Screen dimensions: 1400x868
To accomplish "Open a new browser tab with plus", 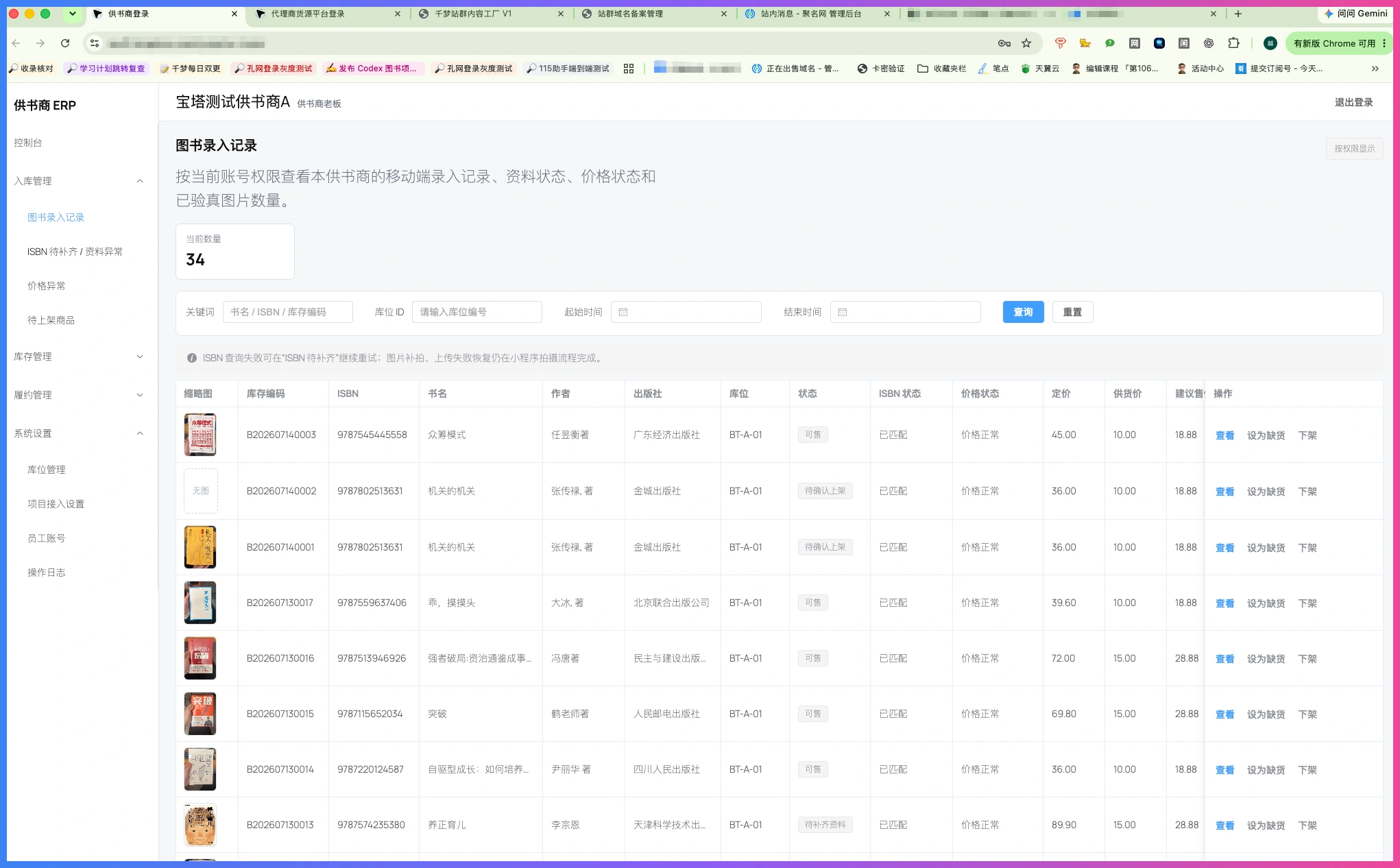I will [x=1238, y=14].
